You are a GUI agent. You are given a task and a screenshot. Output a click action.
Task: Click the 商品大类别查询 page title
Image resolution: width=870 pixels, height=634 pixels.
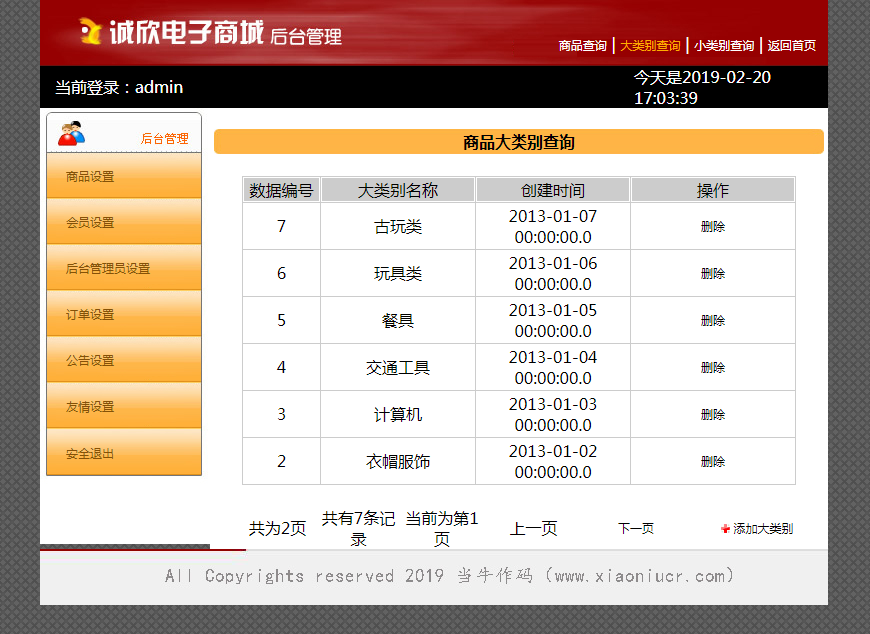click(519, 143)
